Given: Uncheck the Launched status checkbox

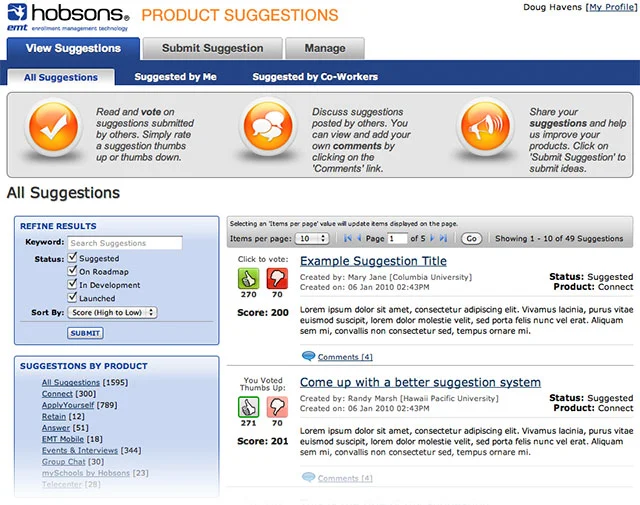Looking at the screenshot, I should [72, 297].
